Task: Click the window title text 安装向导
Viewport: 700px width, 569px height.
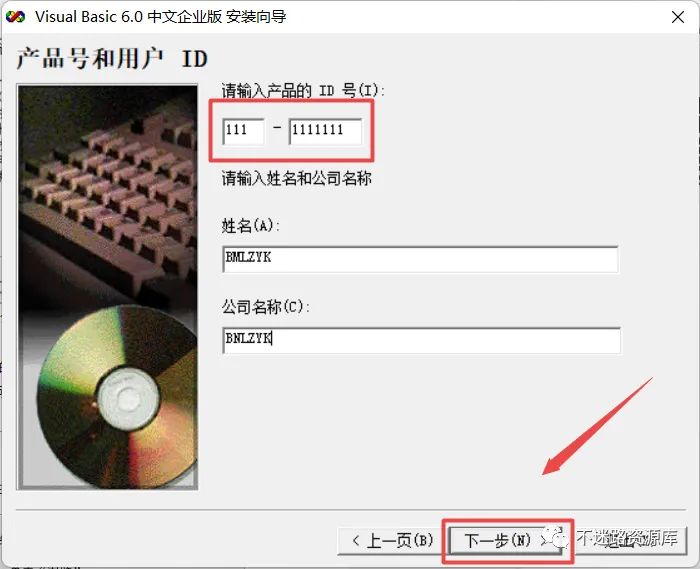Action: [x=256, y=17]
